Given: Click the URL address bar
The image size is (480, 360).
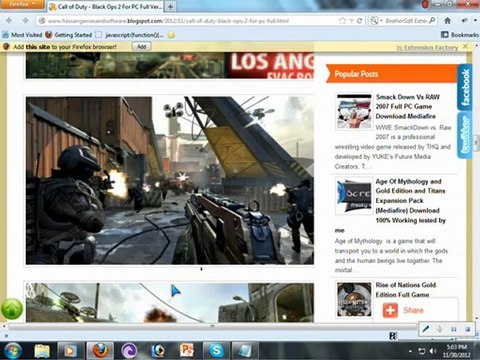Looking at the screenshot, I should [187, 21].
